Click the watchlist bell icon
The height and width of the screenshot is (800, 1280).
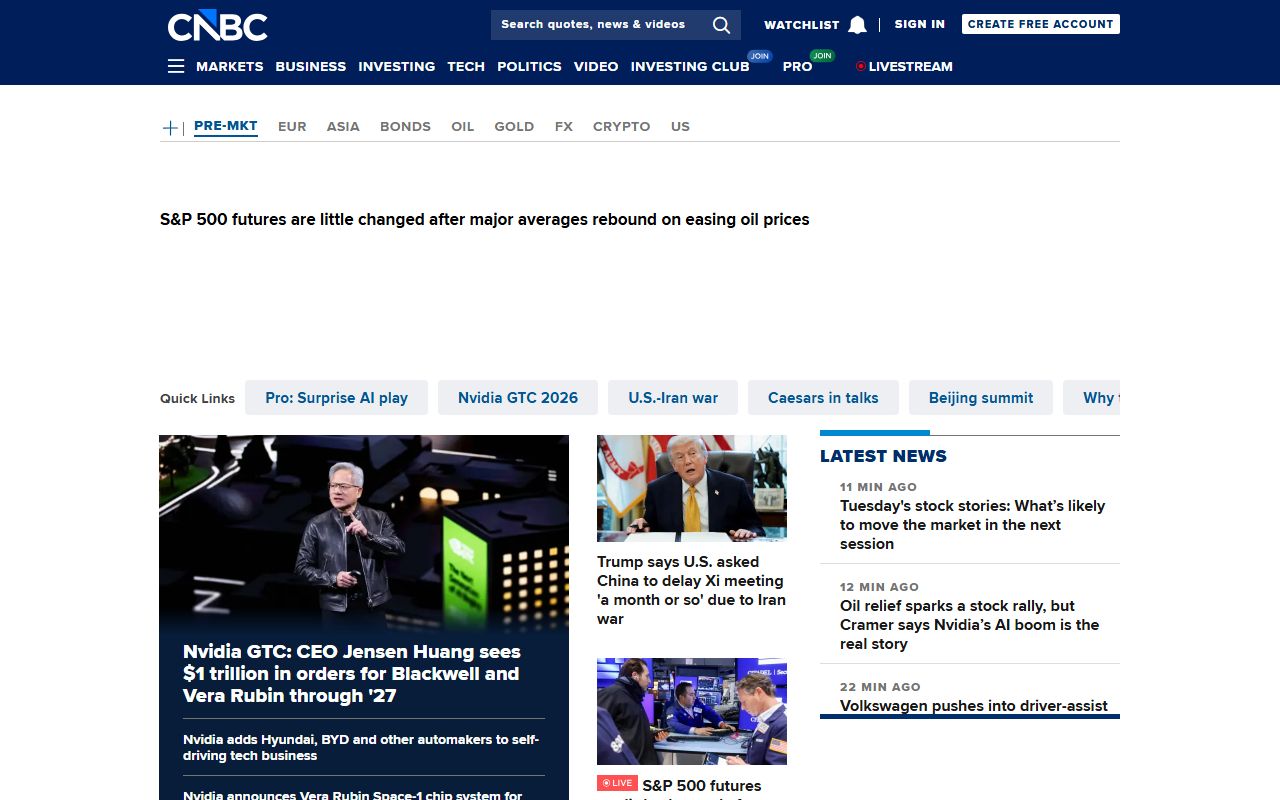pos(857,25)
